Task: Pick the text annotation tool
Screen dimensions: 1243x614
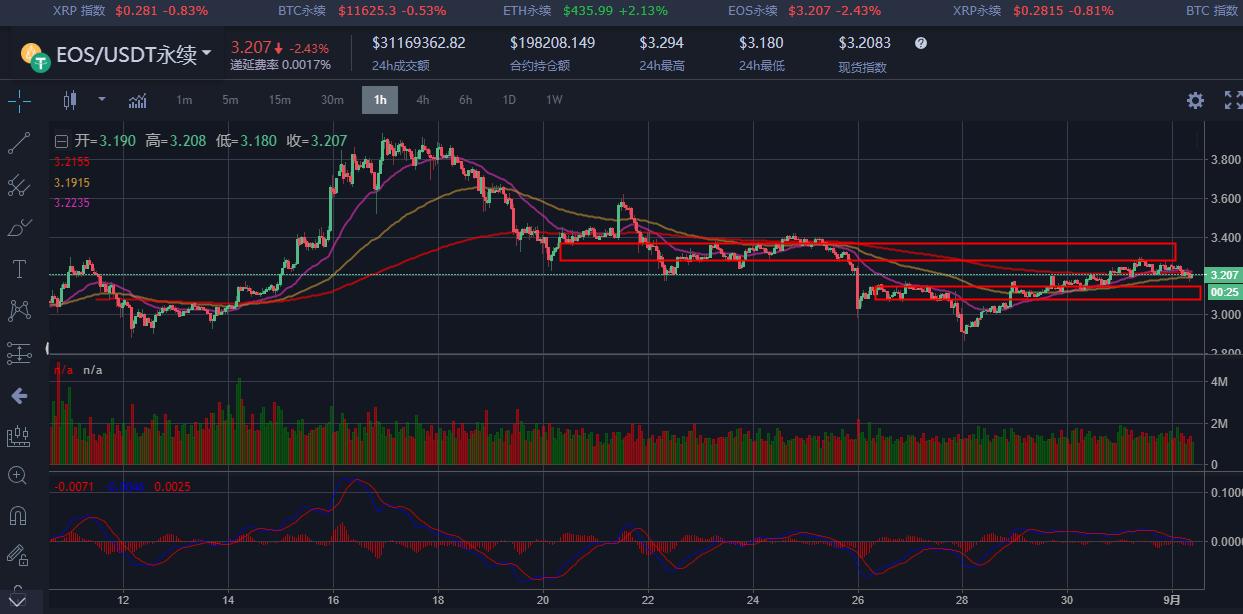Action: [19, 269]
